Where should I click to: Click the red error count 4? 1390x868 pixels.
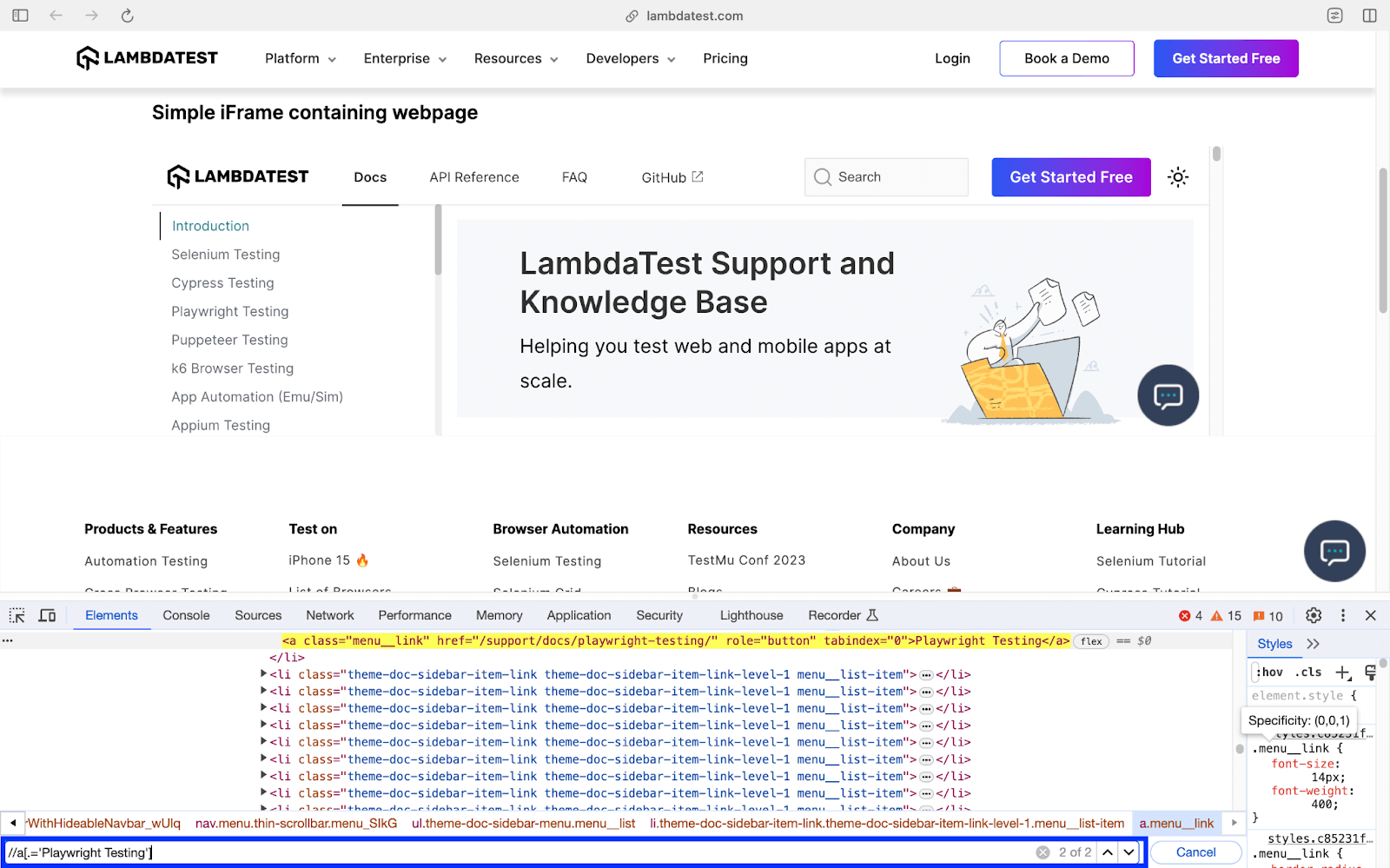tap(1190, 616)
